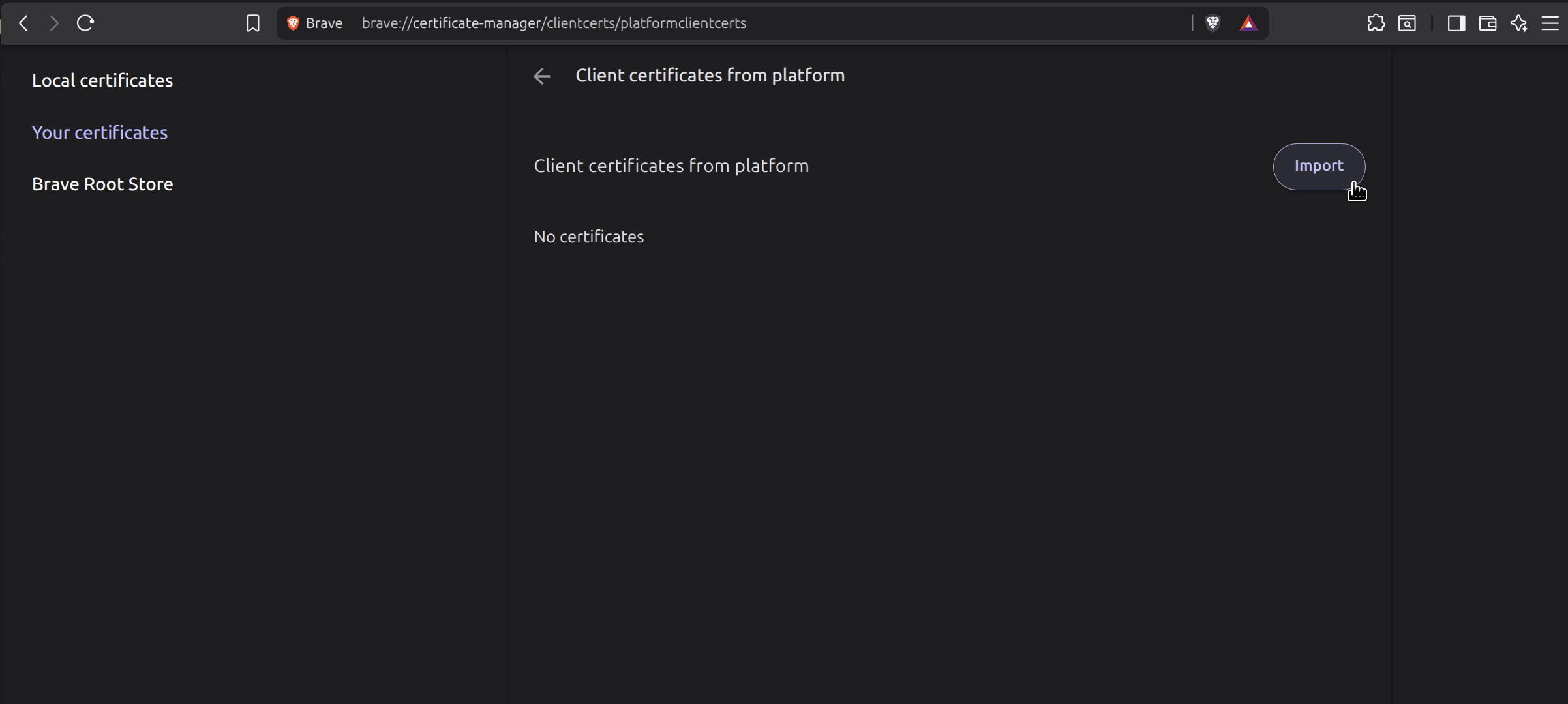Open Brave Wallet
The image size is (1568, 704).
[1487, 23]
